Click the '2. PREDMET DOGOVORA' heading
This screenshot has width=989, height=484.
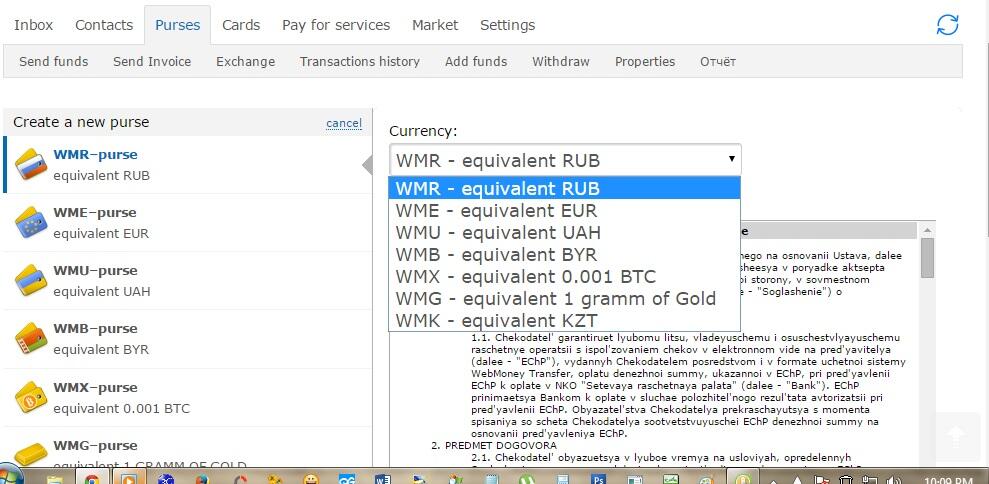[x=494, y=446]
